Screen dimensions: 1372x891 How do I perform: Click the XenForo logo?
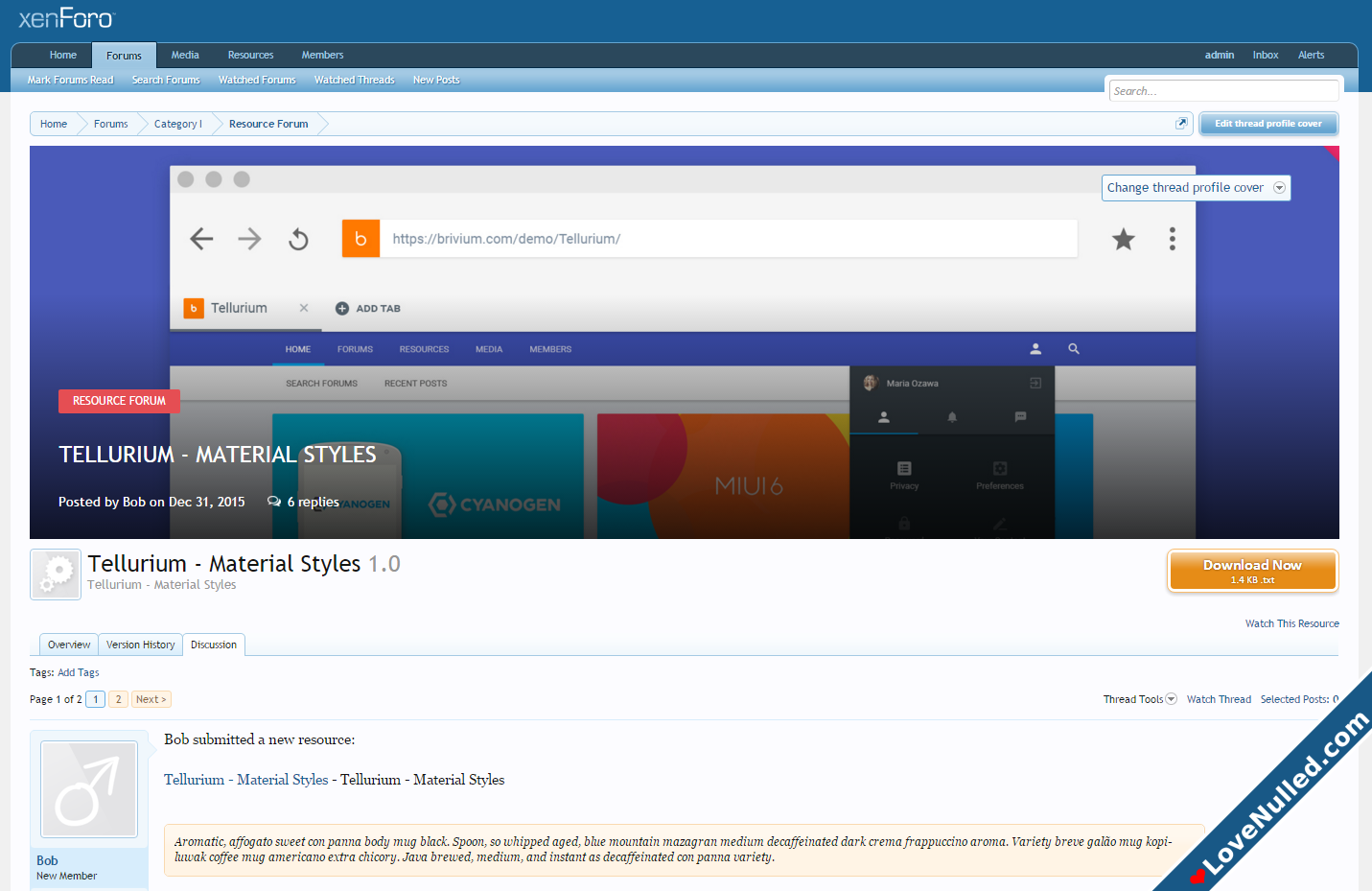(66, 18)
